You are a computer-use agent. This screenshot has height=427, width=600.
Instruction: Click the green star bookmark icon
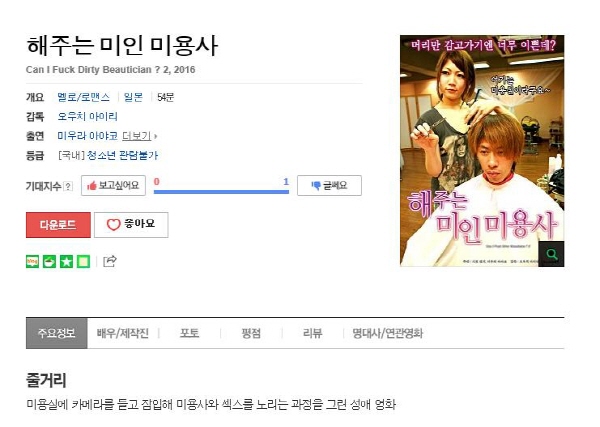[x=66, y=261]
